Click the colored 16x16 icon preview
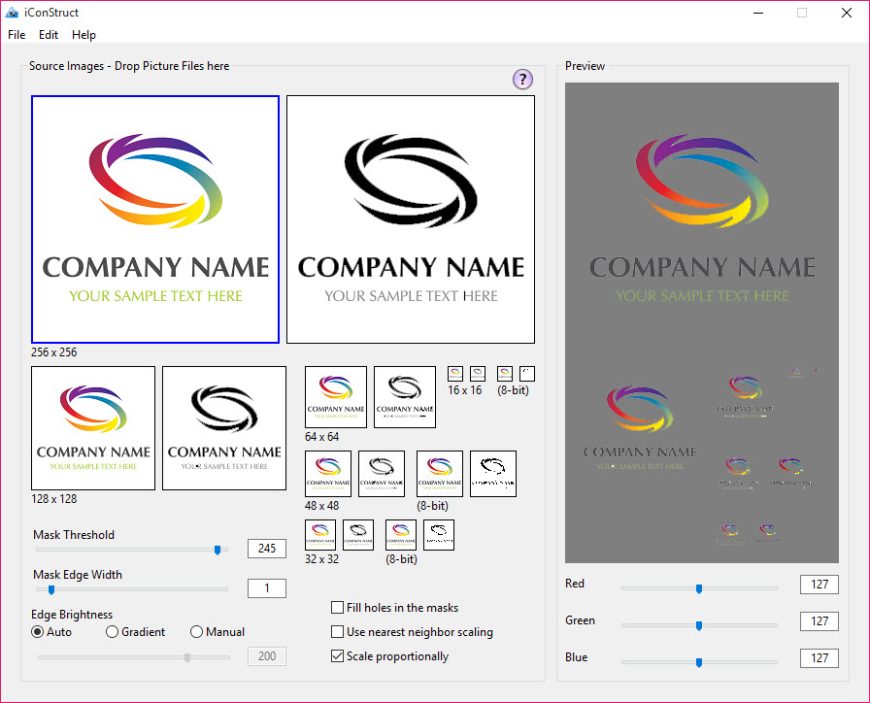870x703 pixels. point(455,375)
